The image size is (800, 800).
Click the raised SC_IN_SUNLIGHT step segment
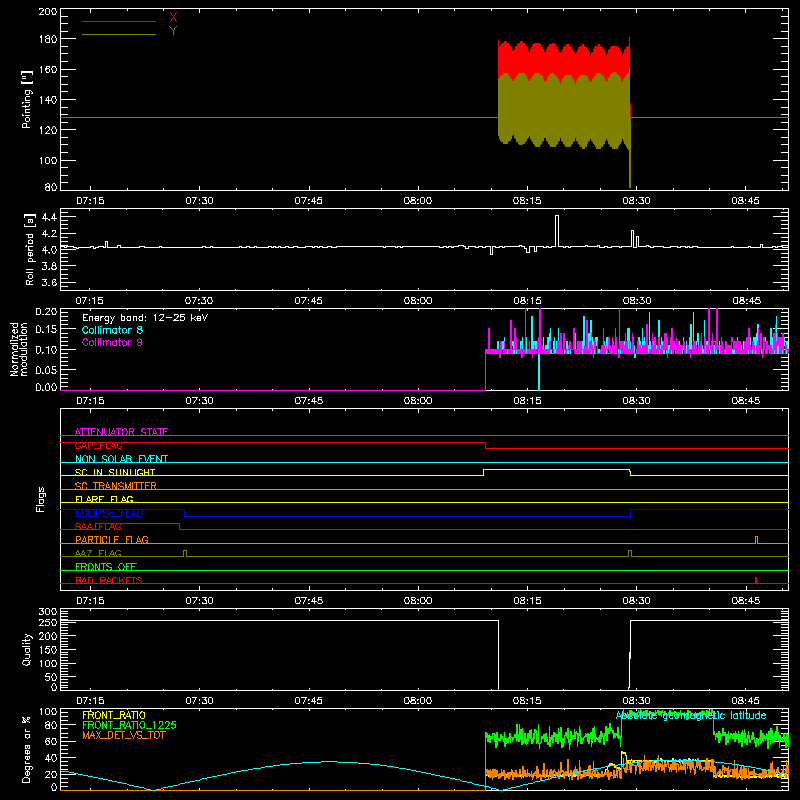click(x=557, y=470)
